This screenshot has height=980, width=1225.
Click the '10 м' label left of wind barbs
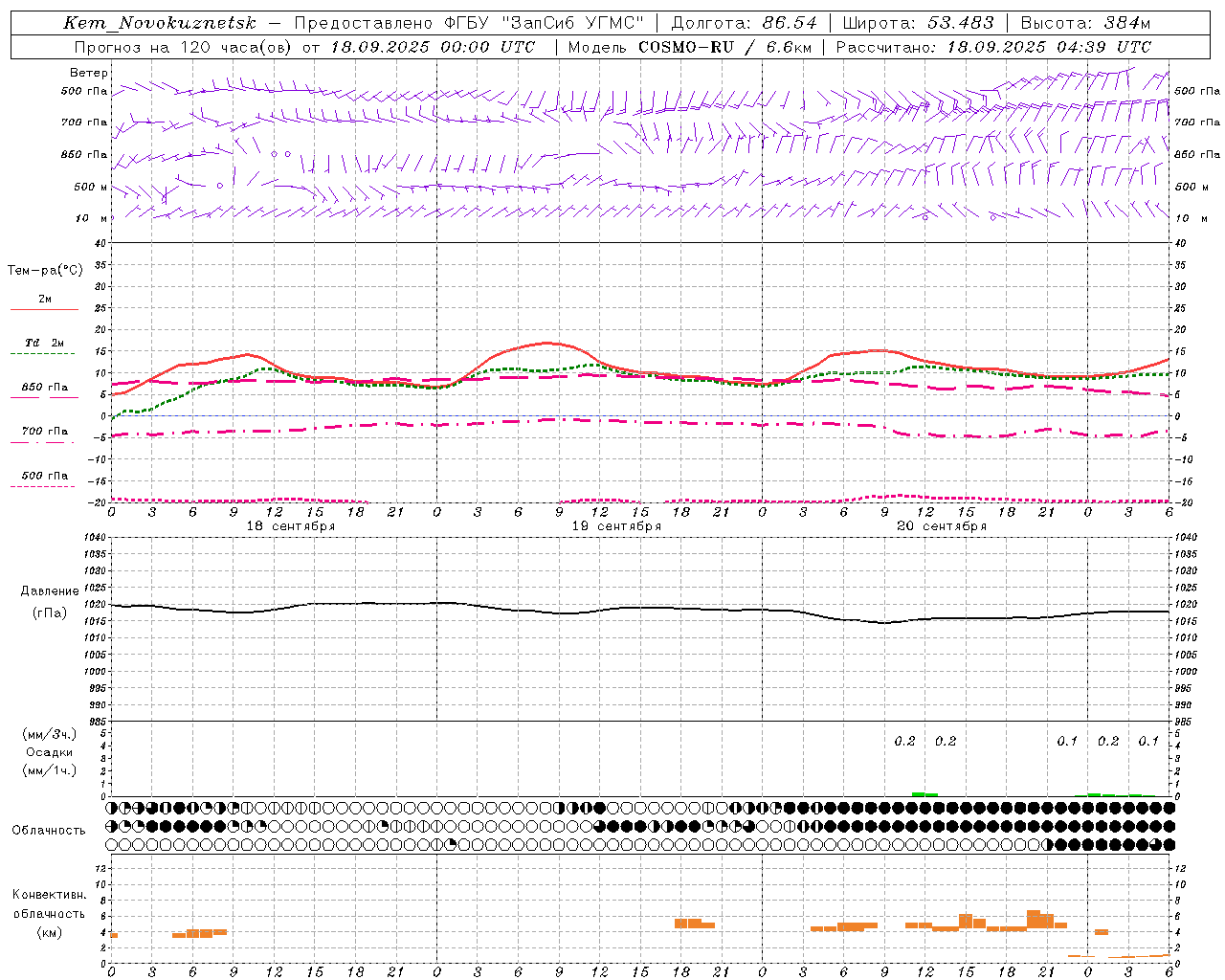91,218
